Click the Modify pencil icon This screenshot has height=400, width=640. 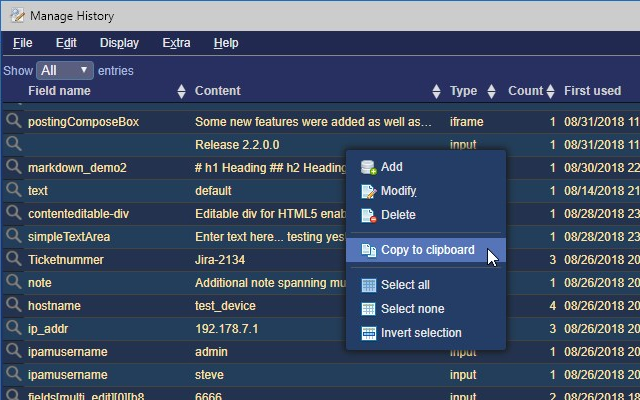coord(368,191)
